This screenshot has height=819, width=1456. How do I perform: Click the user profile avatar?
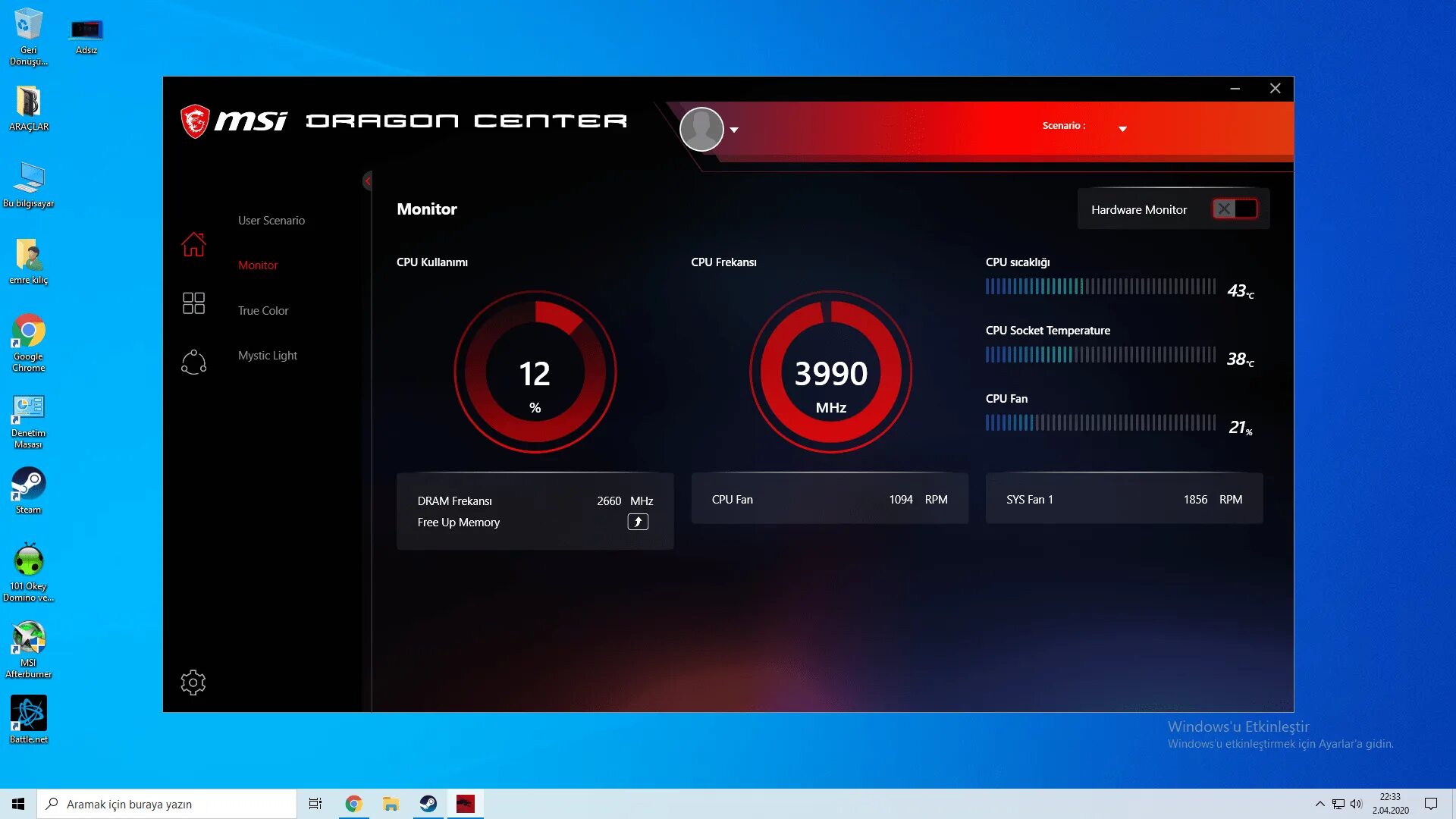click(x=701, y=129)
